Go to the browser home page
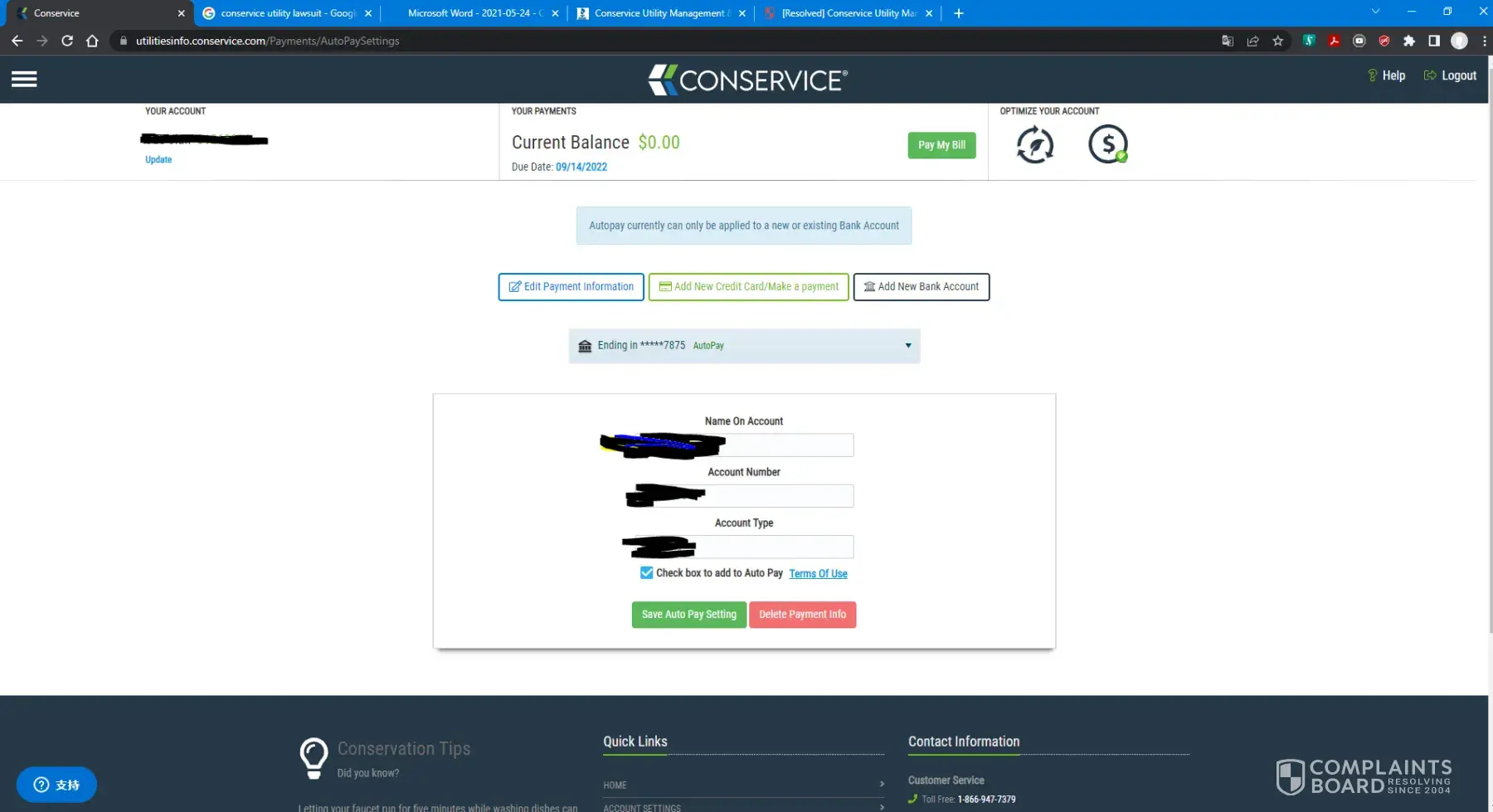 (x=92, y=41)
